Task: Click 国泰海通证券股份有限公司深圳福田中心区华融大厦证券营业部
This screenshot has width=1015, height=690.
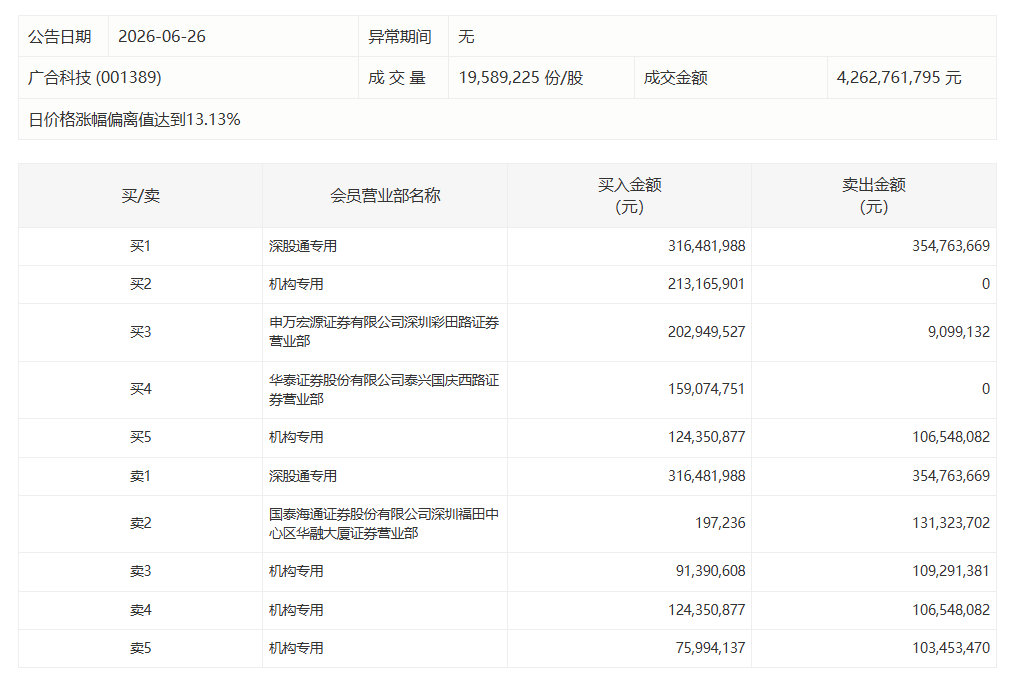Action: coord(384,524)
